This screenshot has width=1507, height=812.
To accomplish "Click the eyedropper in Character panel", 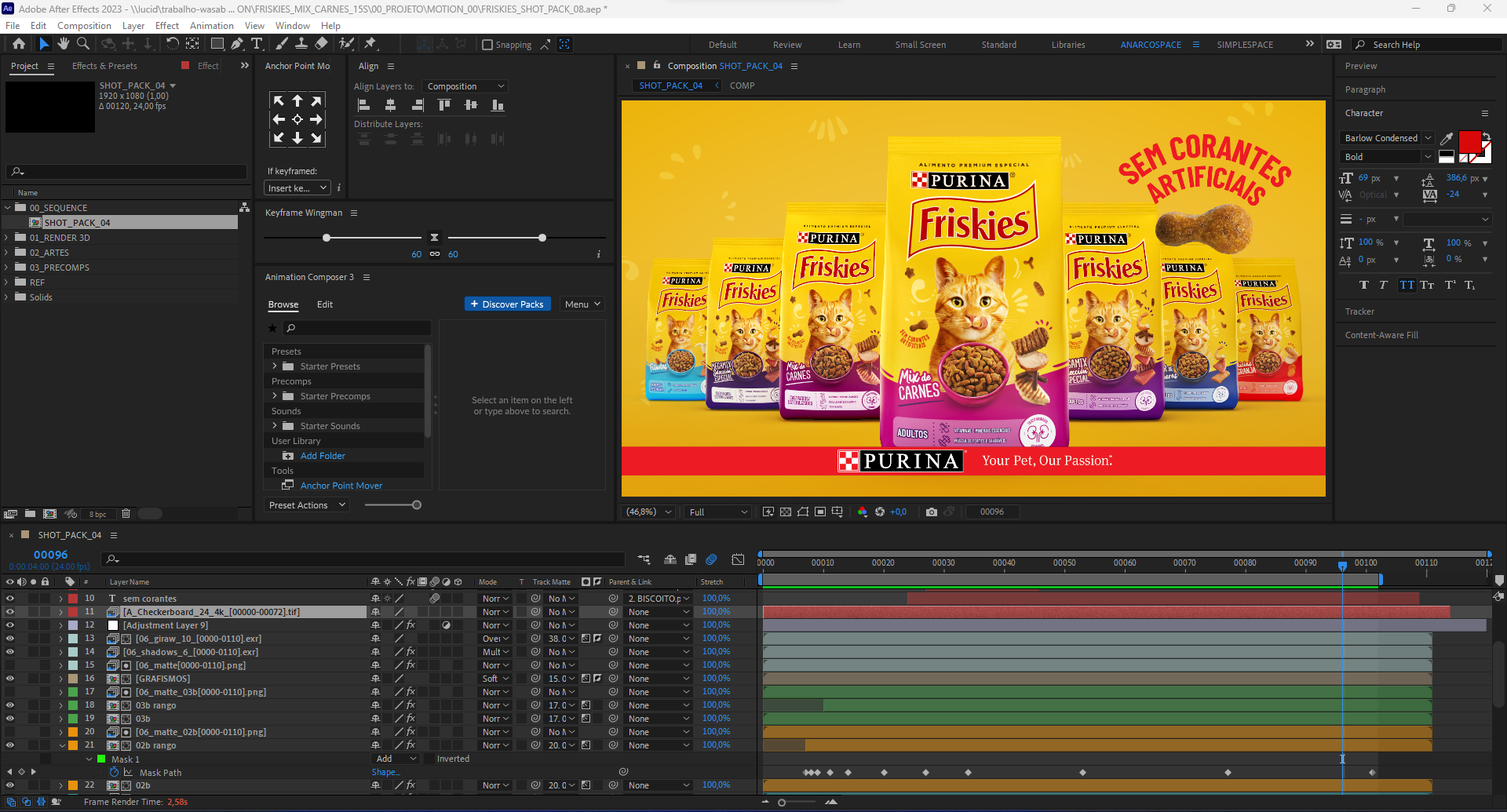I will pos(1447,138).
